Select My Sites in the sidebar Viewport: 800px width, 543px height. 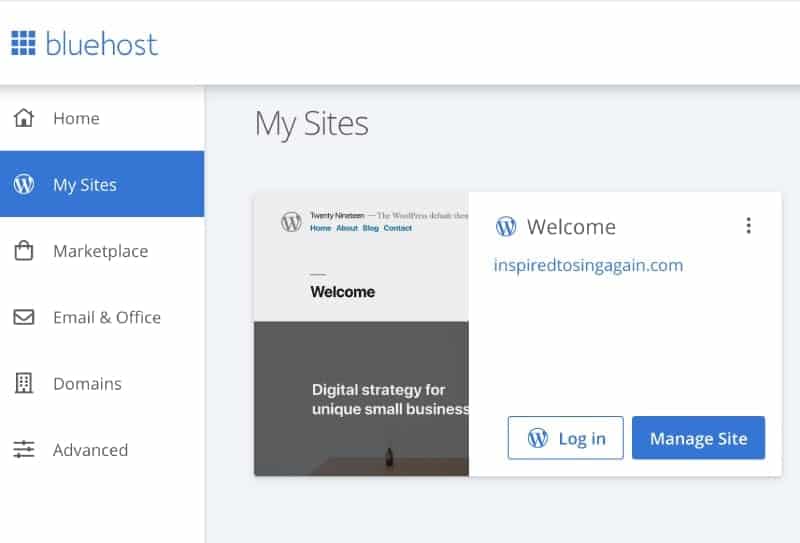tap(102, 184)
